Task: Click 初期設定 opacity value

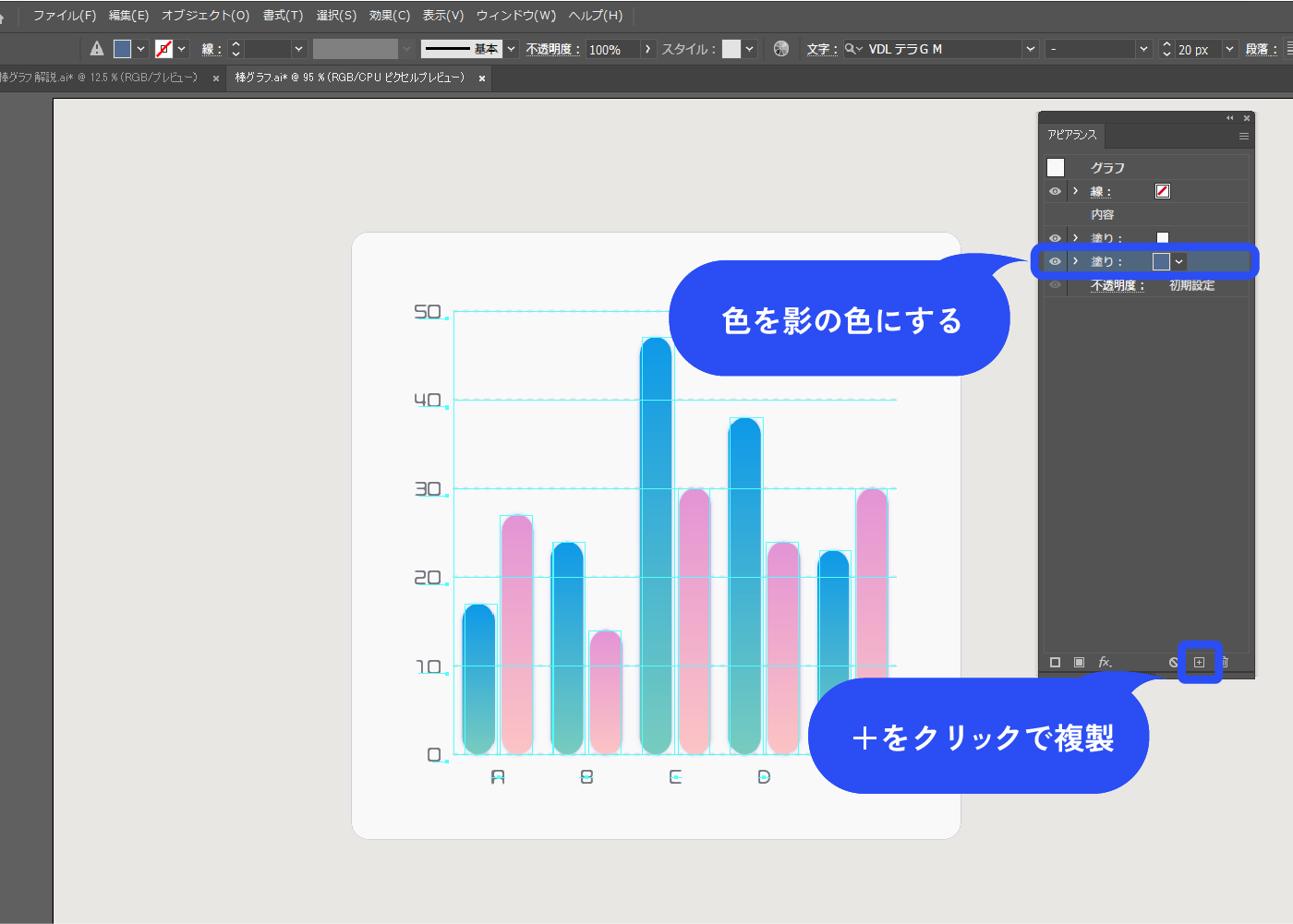Action: click(1192, 286)
